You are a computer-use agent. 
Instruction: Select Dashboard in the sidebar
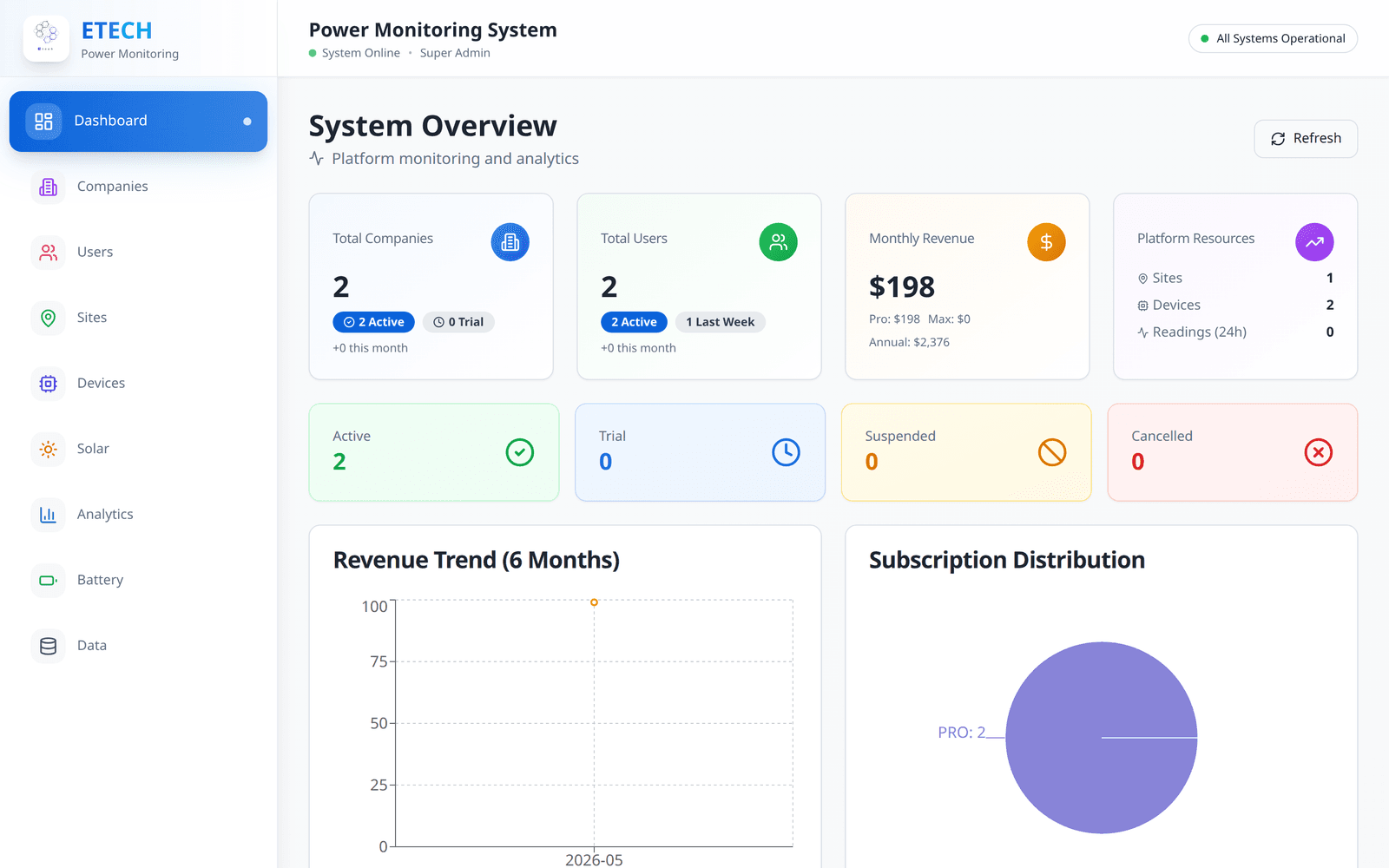coord(138,122)
